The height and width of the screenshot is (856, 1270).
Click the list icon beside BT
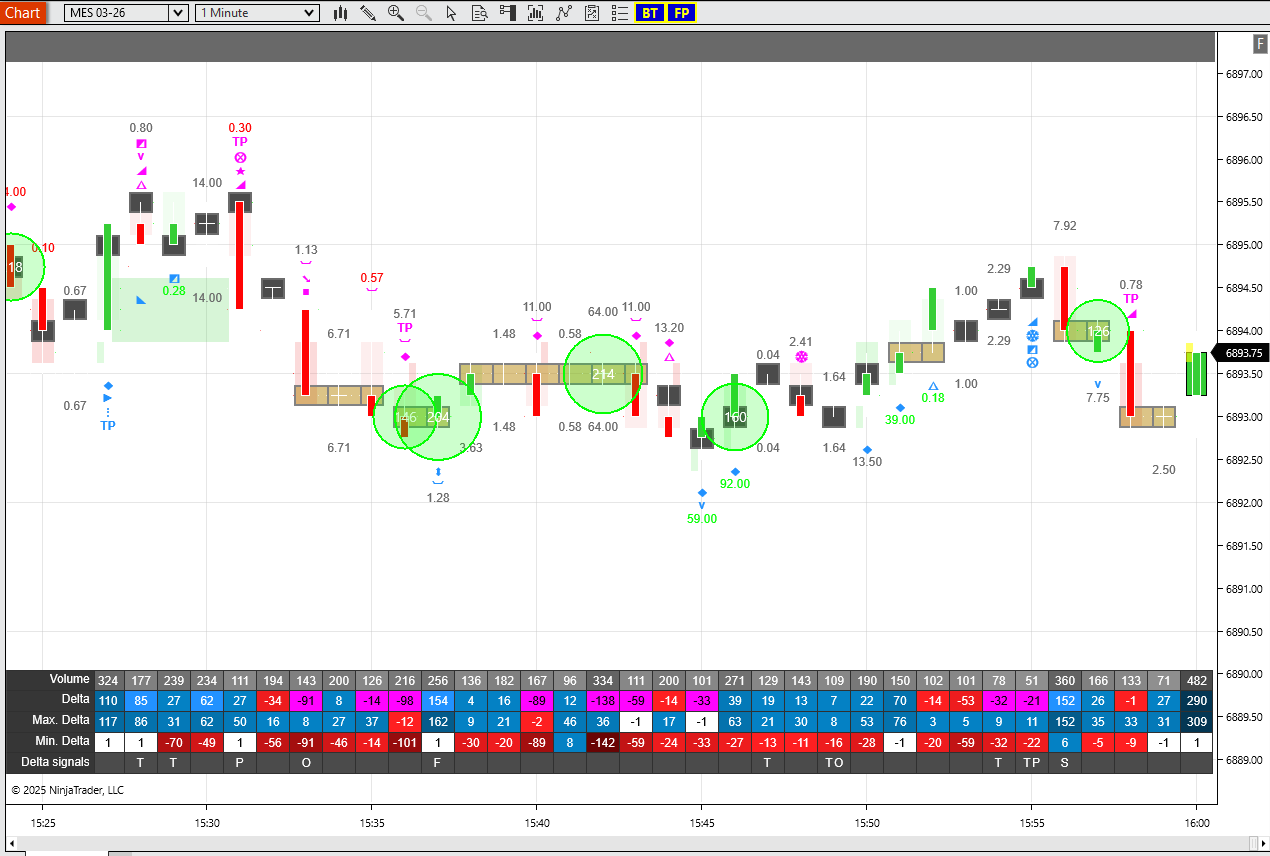point(619,13)
